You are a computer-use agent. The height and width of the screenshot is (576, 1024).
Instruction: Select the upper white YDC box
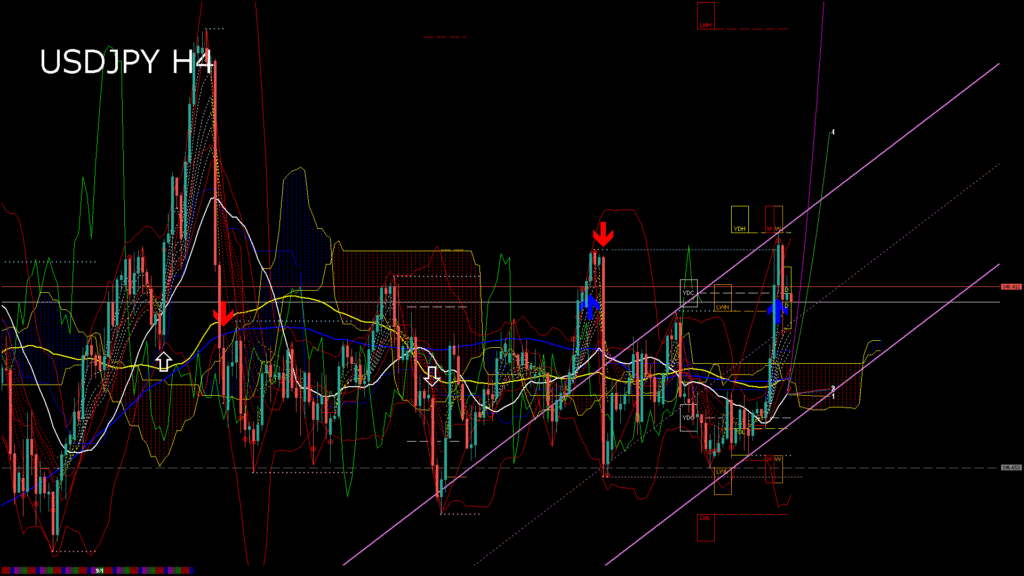click(688, 293)
